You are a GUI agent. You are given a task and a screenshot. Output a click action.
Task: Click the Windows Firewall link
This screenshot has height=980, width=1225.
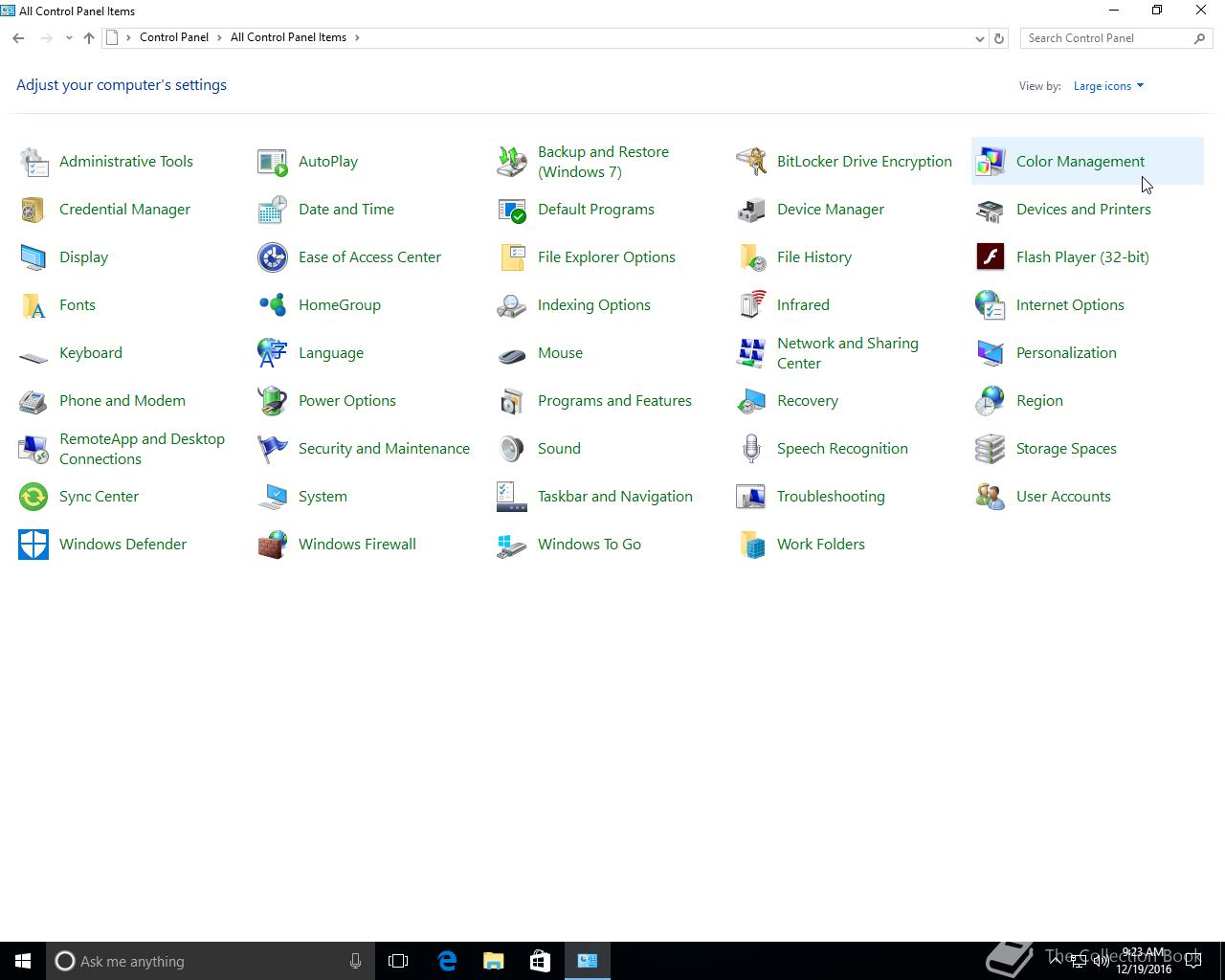point(357,545)
